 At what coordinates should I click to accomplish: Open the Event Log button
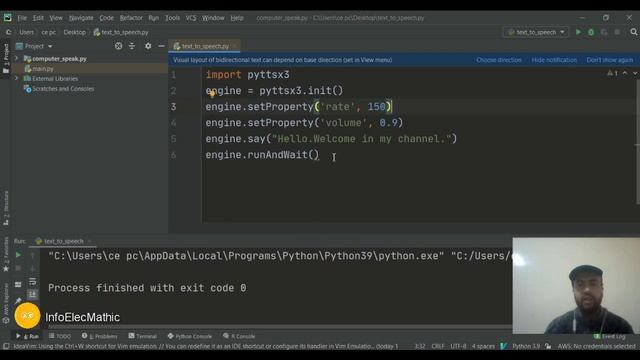click(609, 336)
